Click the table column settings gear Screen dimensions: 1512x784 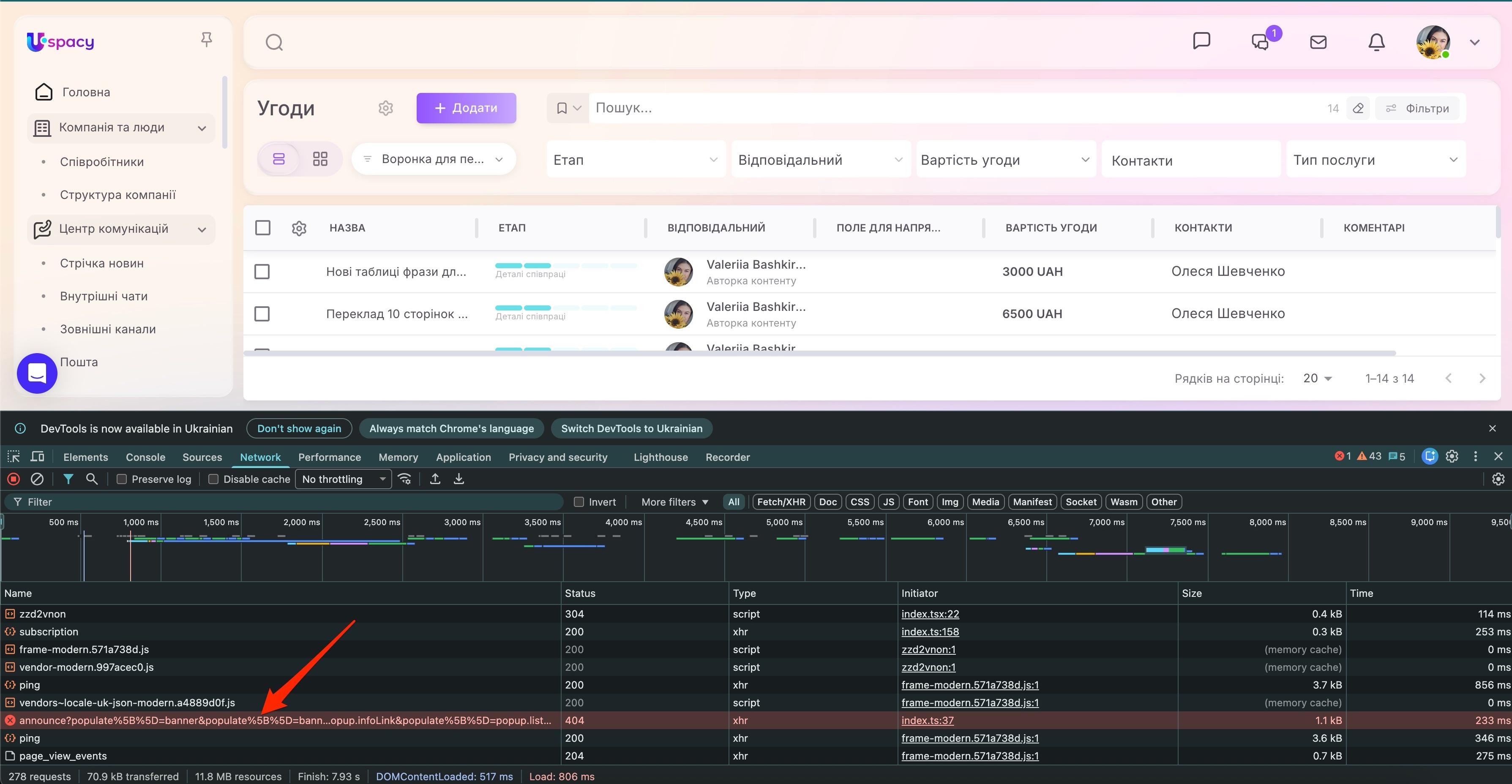[x=299, y=228]
